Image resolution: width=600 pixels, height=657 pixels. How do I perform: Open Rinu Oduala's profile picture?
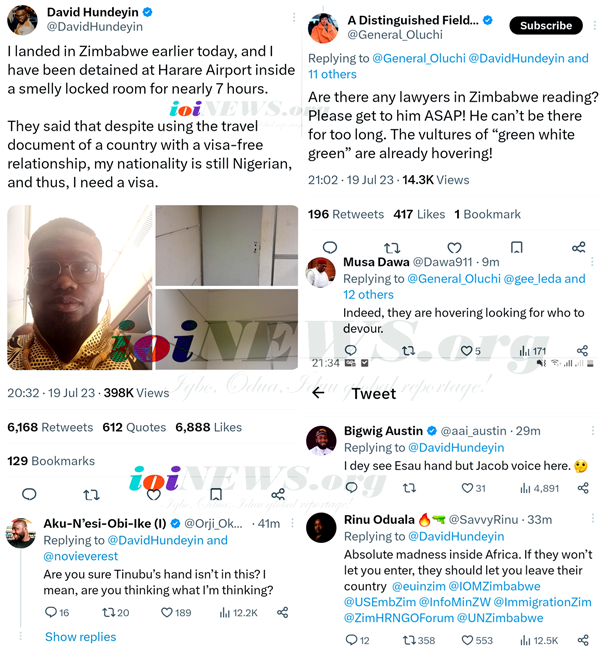point(321,528)
